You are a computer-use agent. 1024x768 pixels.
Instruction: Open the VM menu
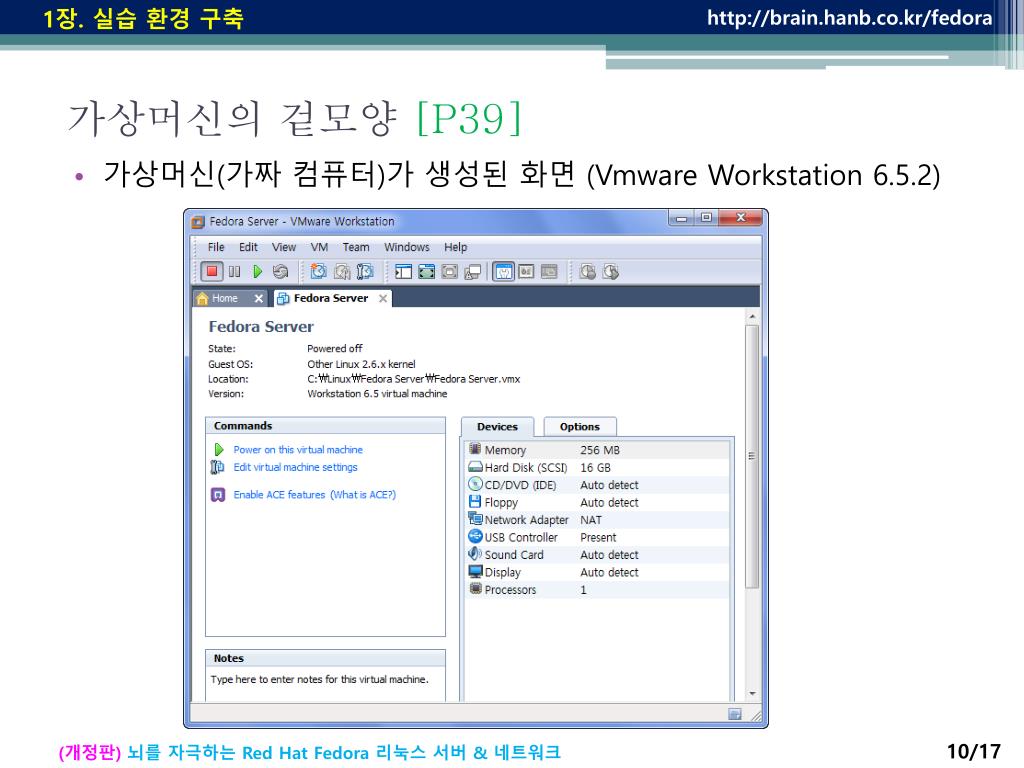tap(319, 247)
